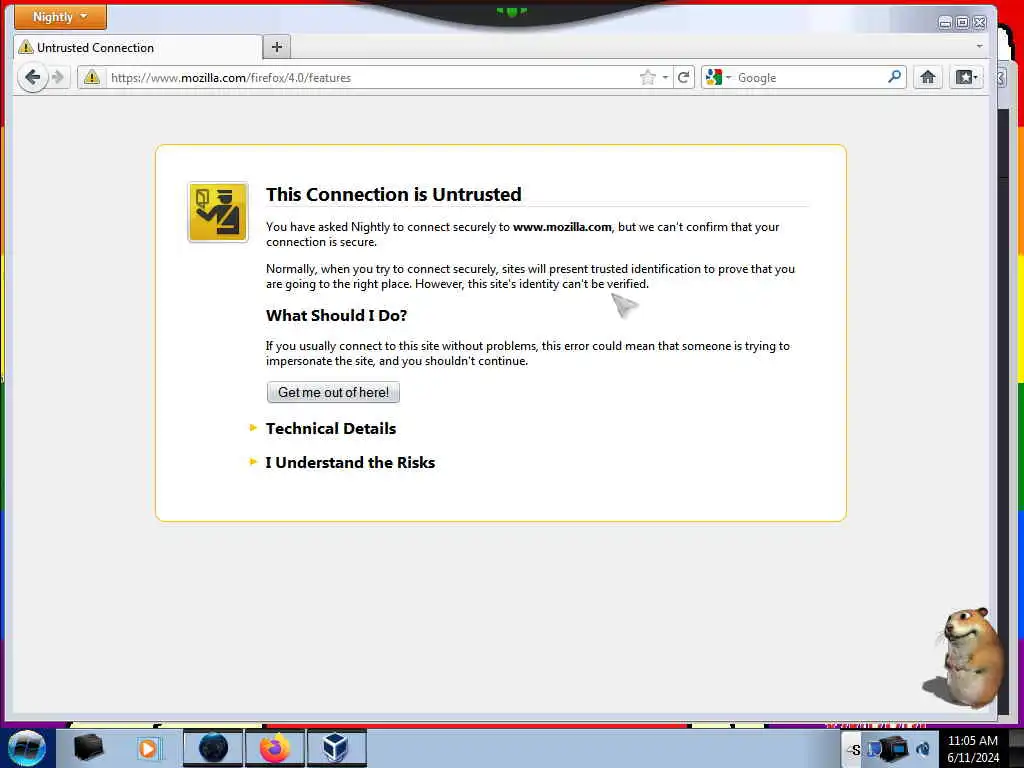1024x768 pixels.
Task: Open Firefox from the taskbar
Action: tap(275, 748)
